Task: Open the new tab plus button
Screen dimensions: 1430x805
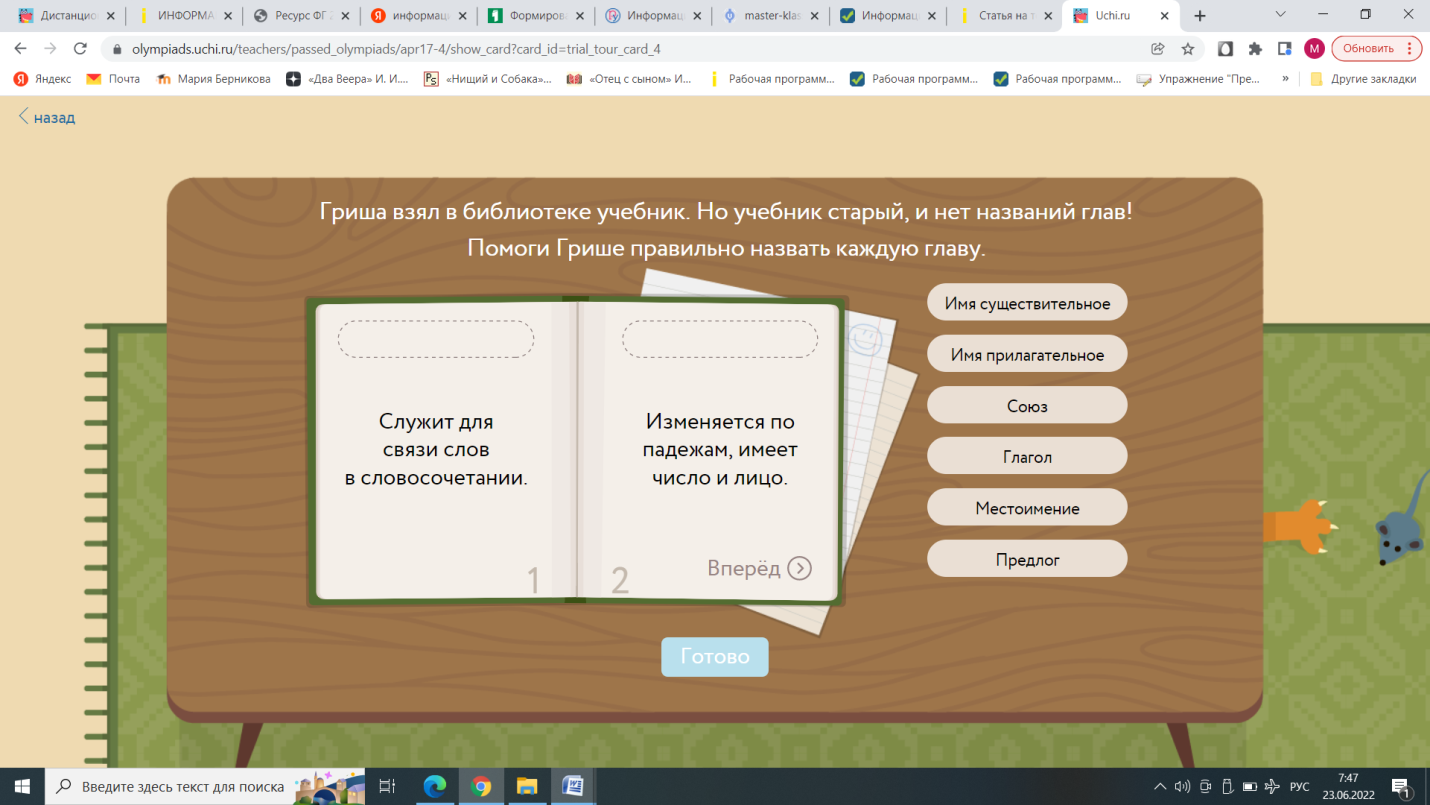Action: (1200, 16)
